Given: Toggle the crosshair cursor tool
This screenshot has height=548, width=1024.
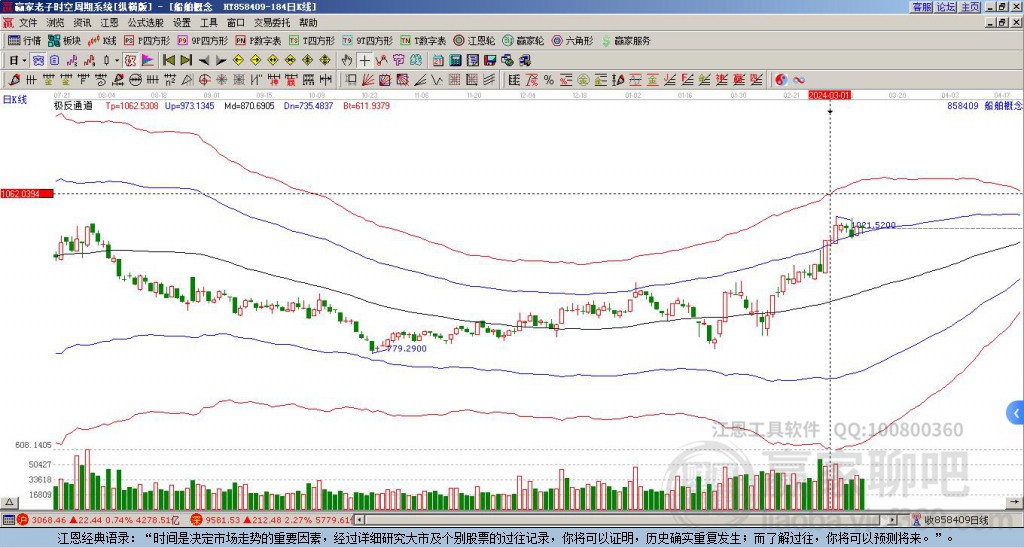Looking at the screenshot, I should point(364,61).
